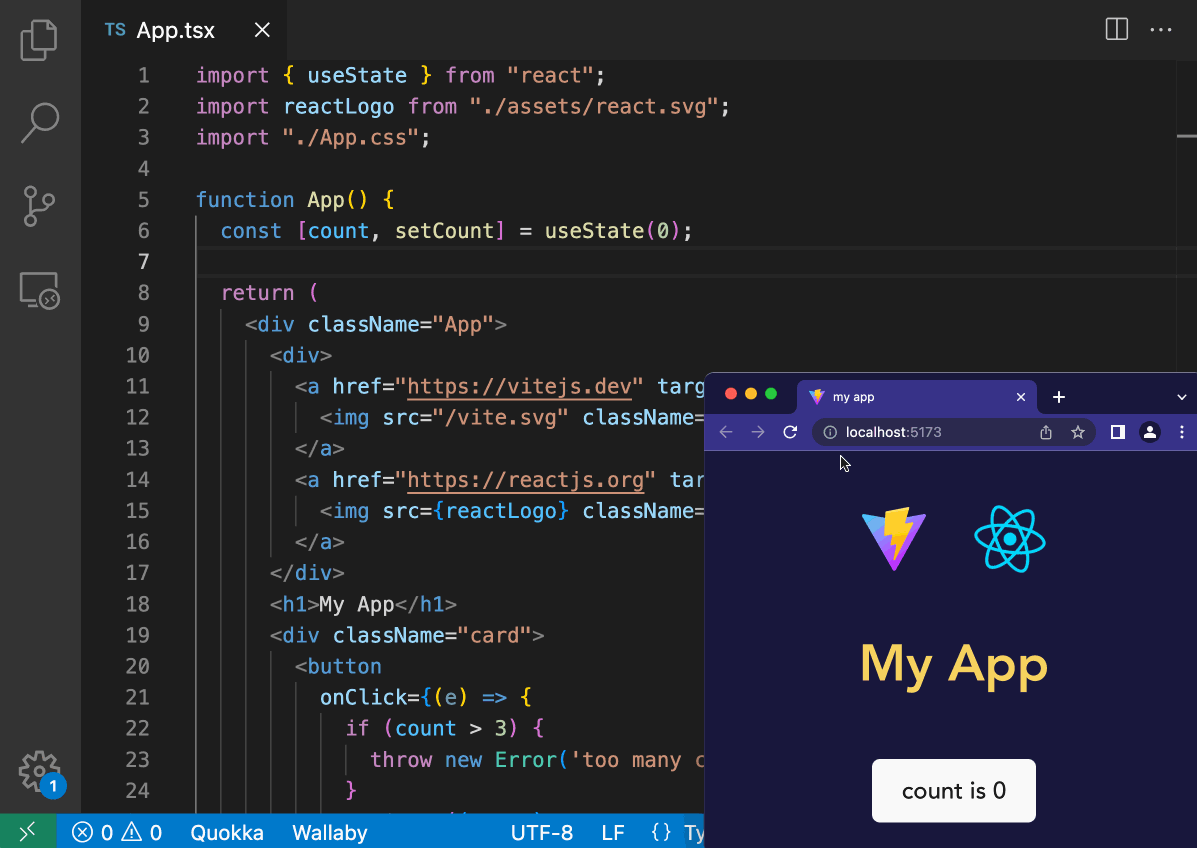Open the Remote Explorer view
Screen dimensions: 1197x848
[x=40, y=291]
